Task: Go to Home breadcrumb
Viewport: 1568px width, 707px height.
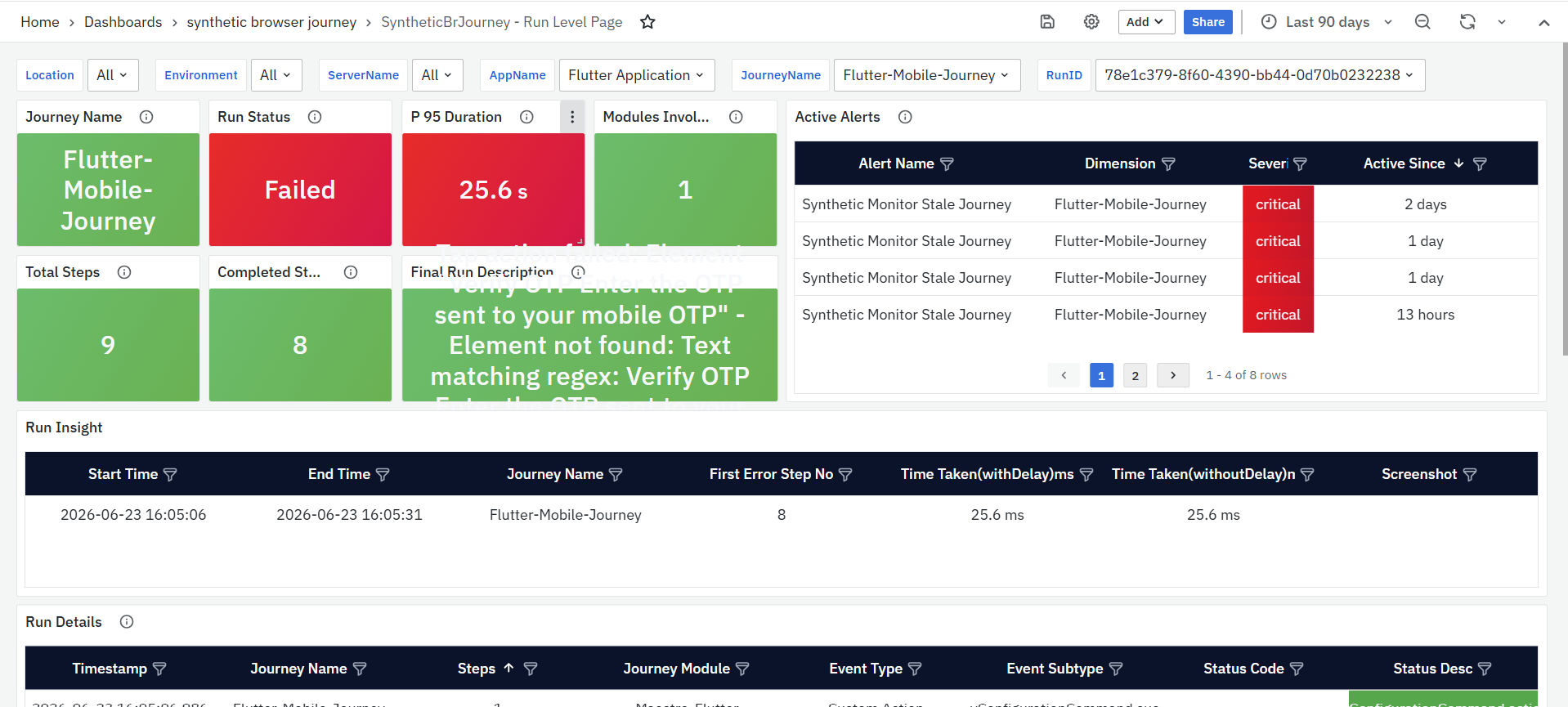Action: [x=40, y=22]
